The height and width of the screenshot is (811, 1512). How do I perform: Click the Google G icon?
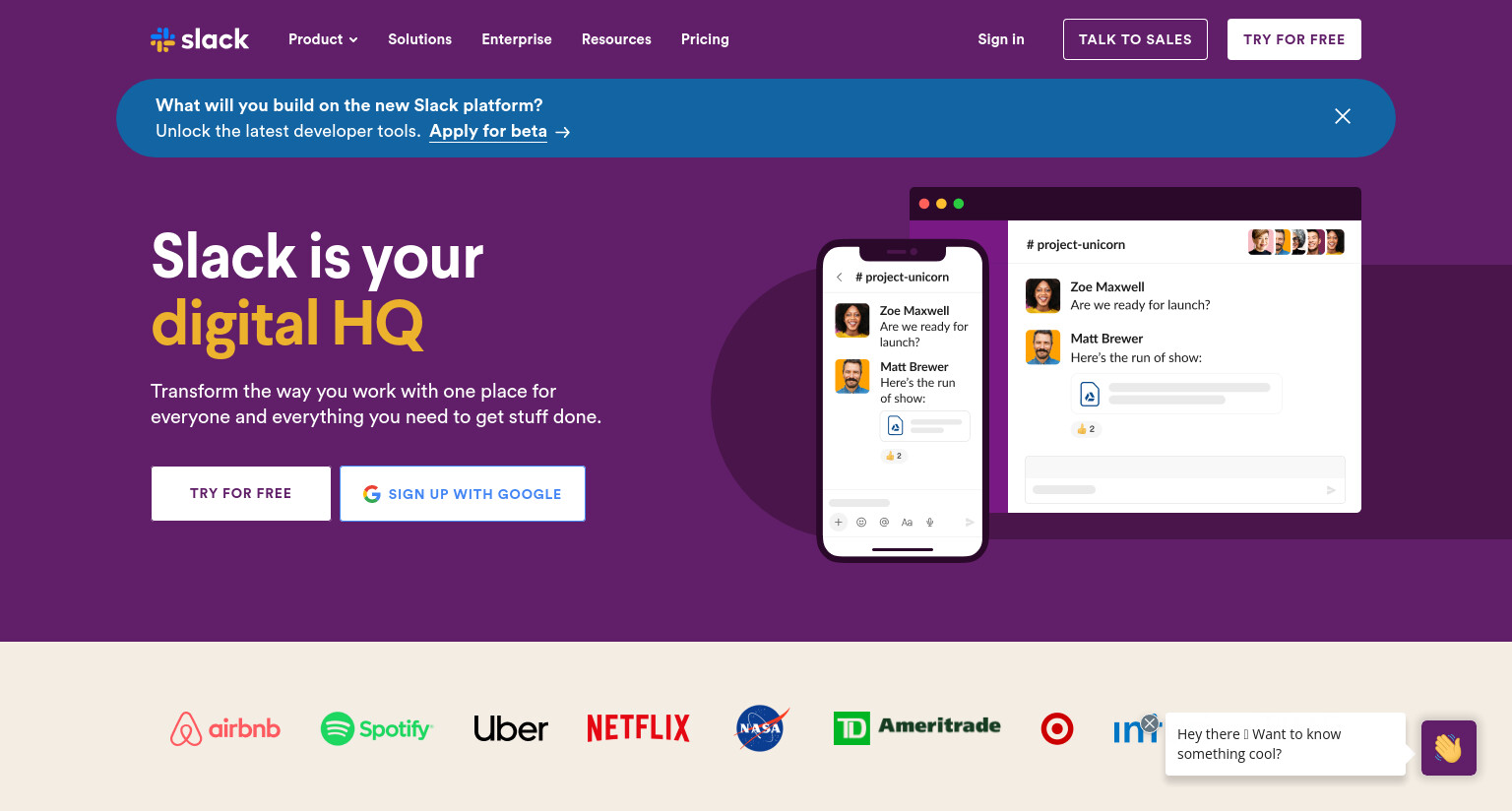tap(372, 494)
